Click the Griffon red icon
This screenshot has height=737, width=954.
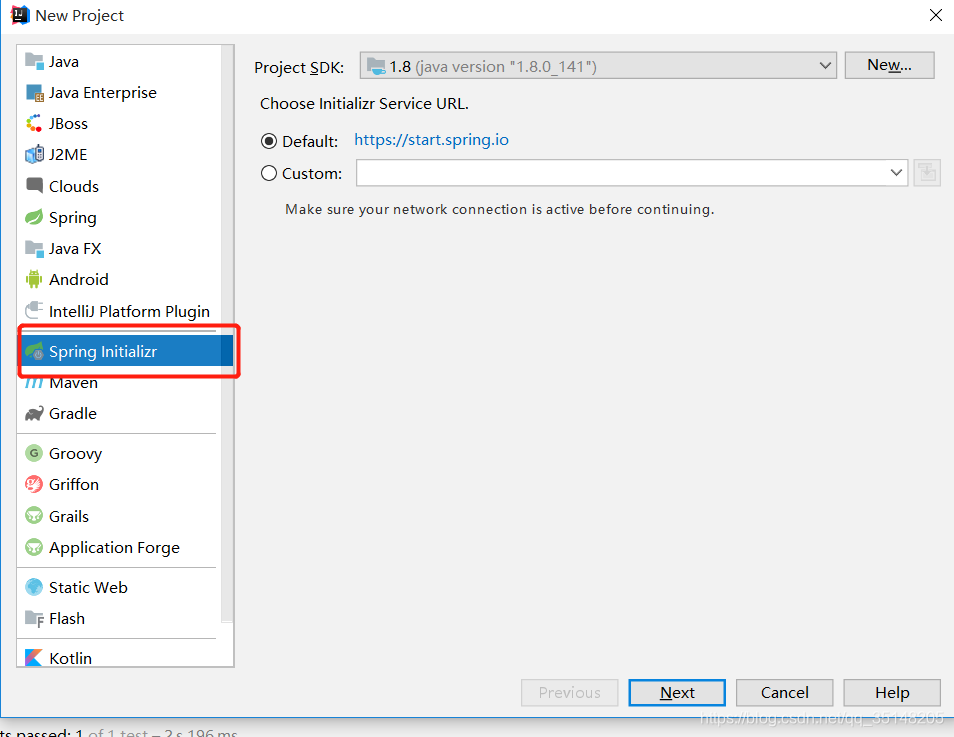[34, 484]
